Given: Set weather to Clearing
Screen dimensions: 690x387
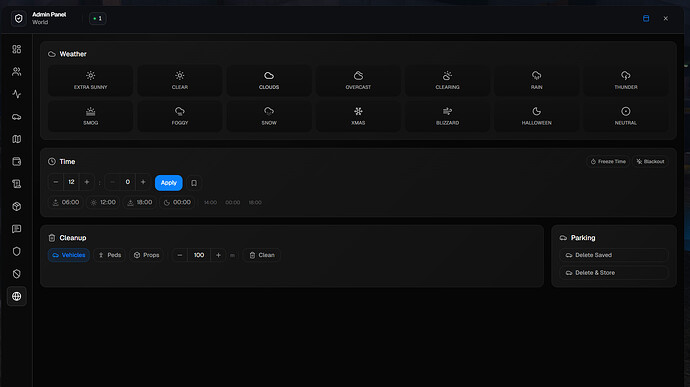Looking at the screenshot, I should [x=447, y=81].
